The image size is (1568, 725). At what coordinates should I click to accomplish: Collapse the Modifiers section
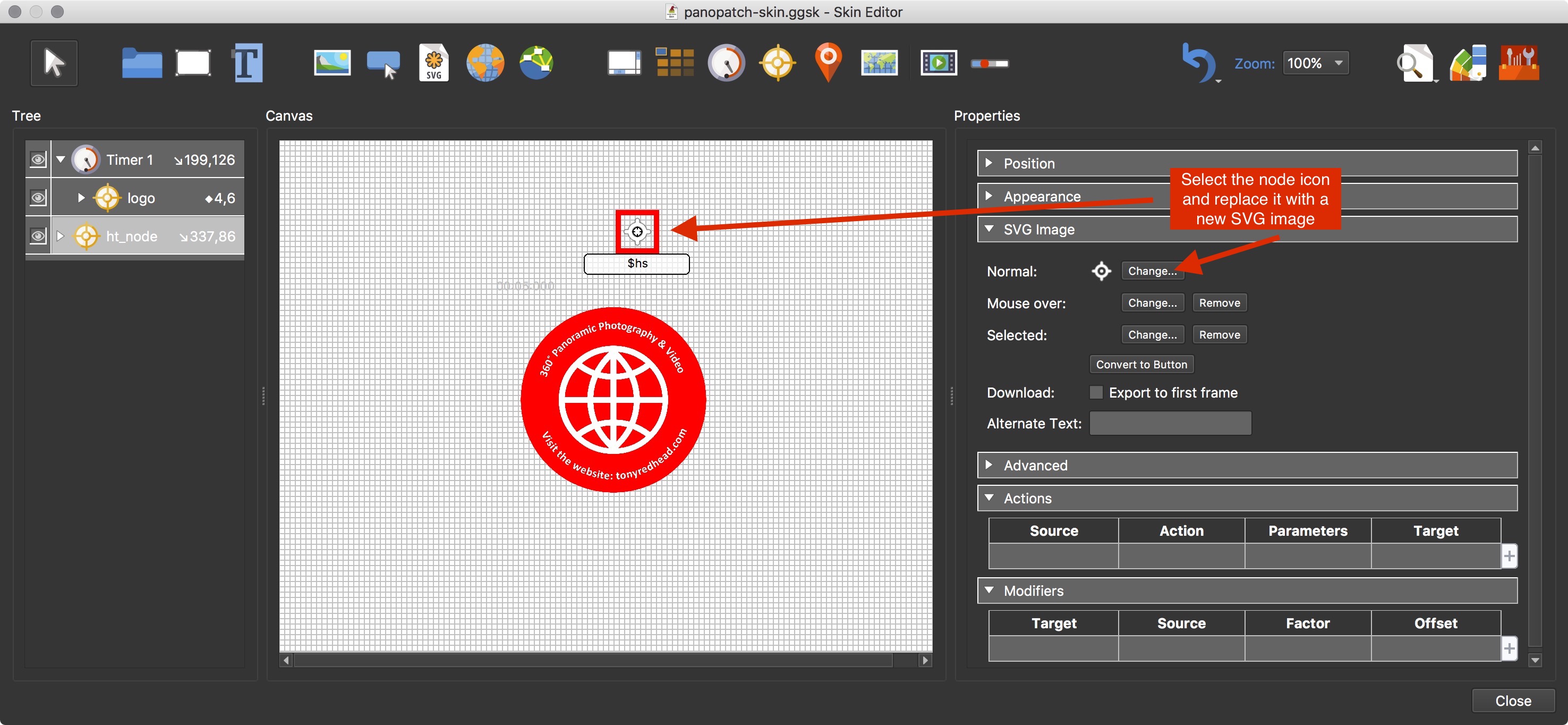tap(988, 590)
